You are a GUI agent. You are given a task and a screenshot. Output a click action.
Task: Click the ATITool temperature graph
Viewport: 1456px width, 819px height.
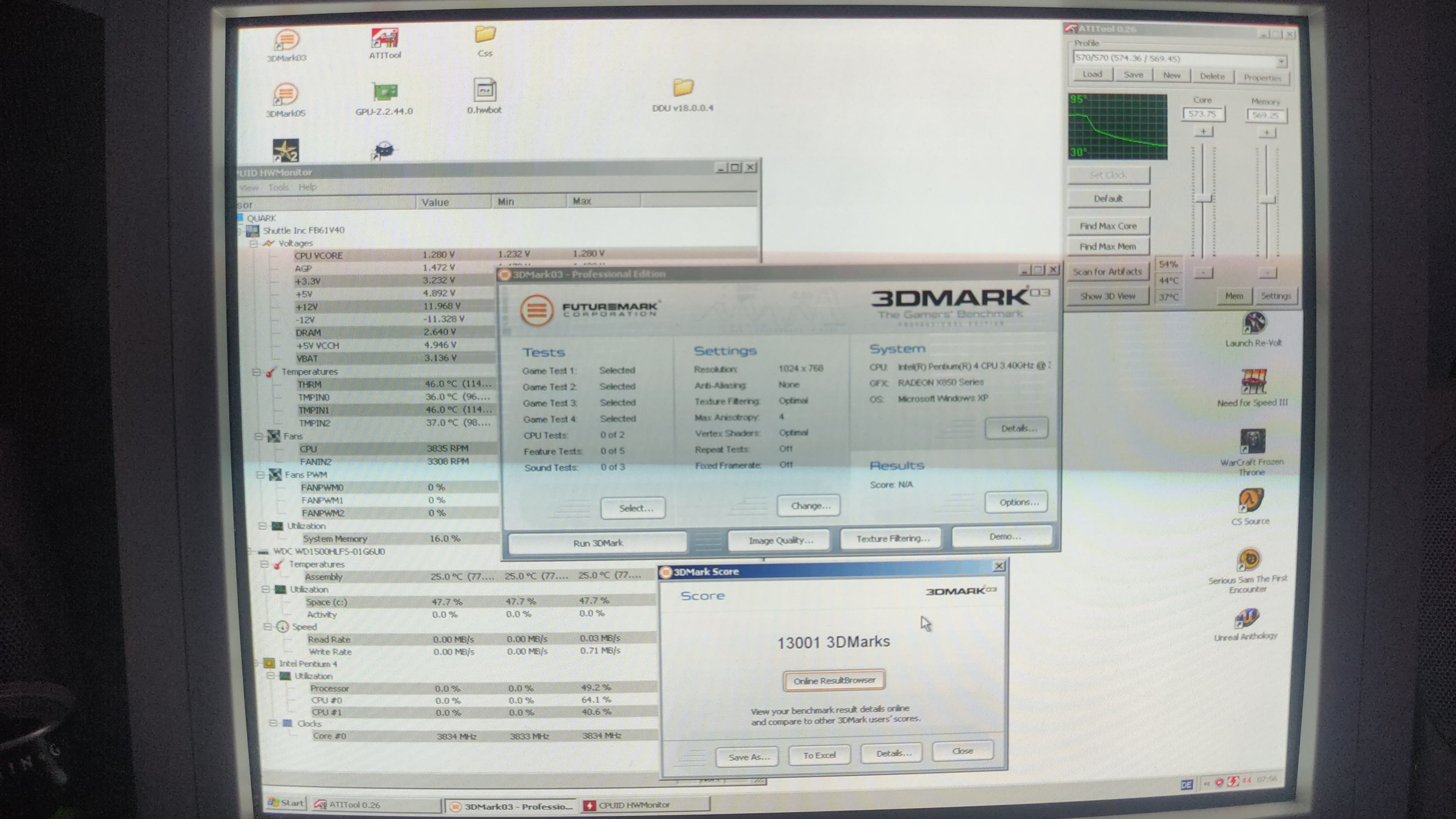pos(1117,127)
